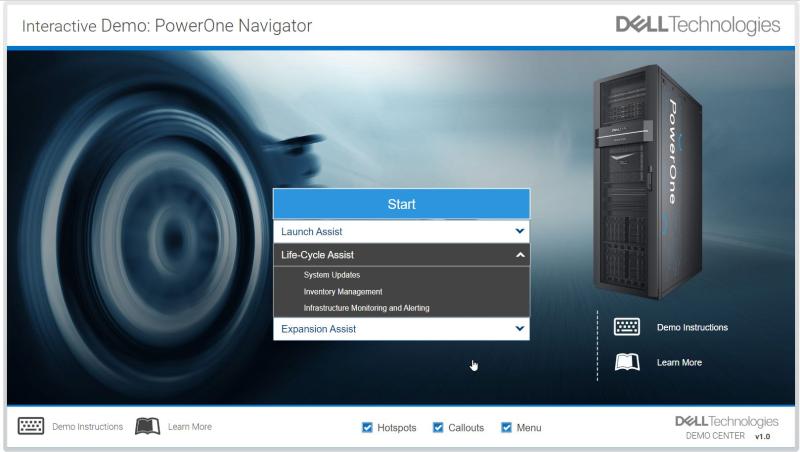
Task: Open the Dell Technologies logo in the header
Action: (697, 24)
